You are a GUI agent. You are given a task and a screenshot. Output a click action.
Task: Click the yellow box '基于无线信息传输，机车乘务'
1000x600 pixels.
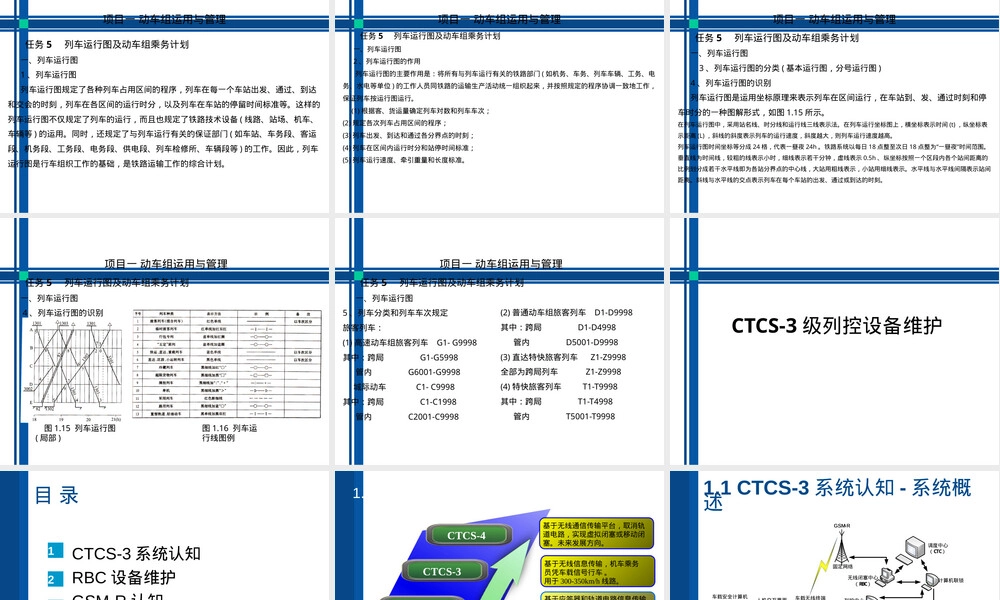(597, 572)
